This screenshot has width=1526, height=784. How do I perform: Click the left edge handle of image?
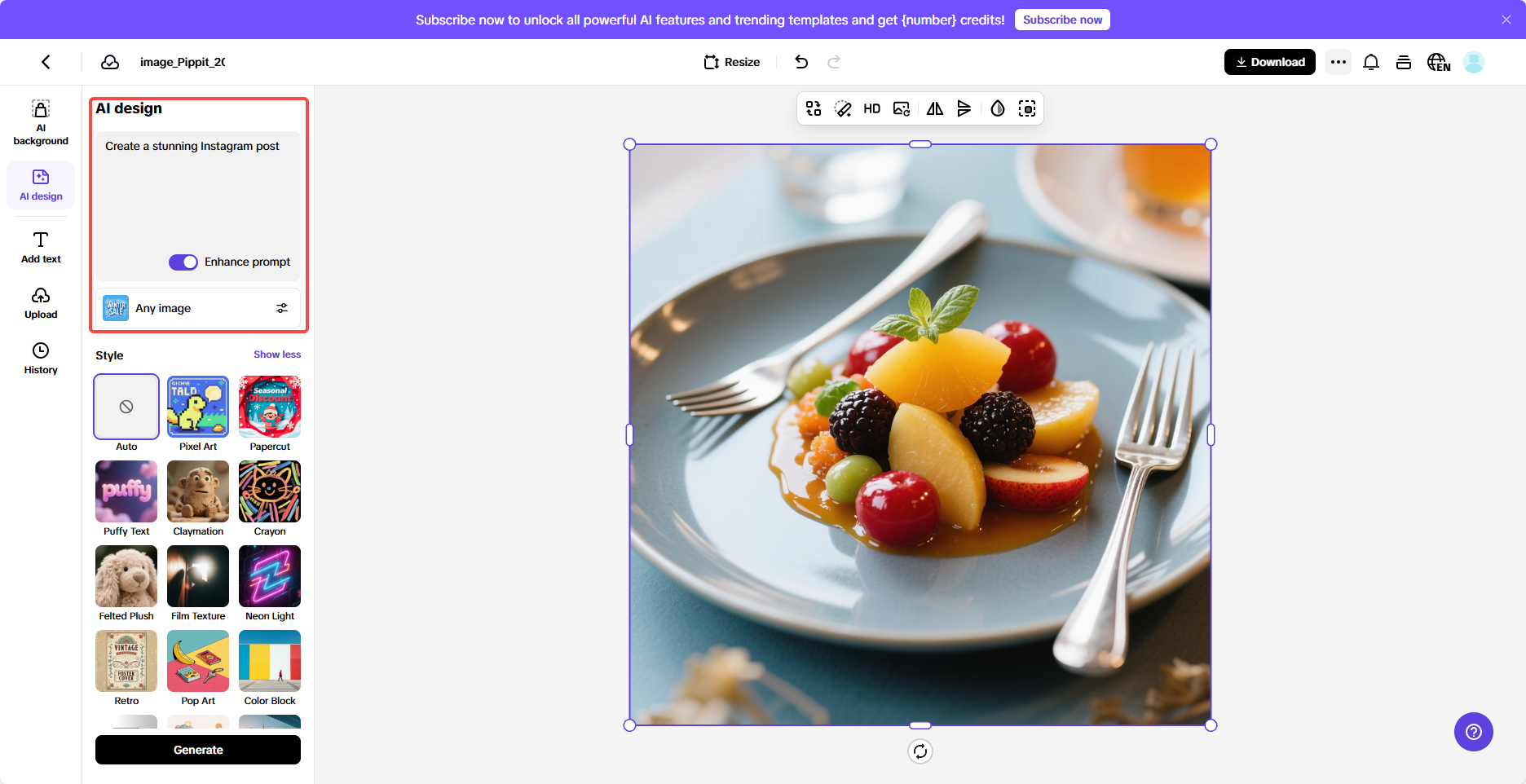tap(629, 435)
